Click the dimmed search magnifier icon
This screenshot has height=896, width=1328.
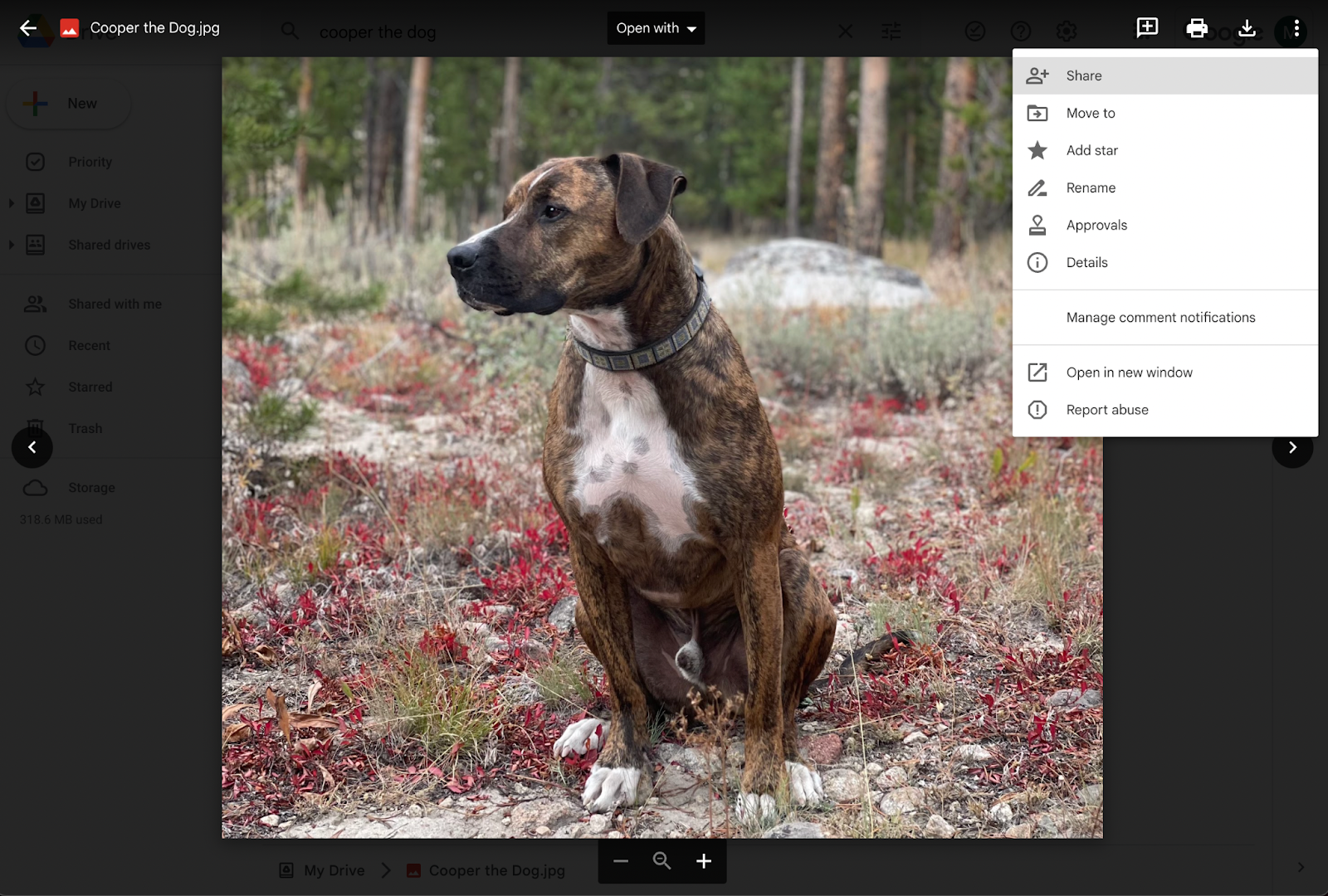[x=290, y=32]
